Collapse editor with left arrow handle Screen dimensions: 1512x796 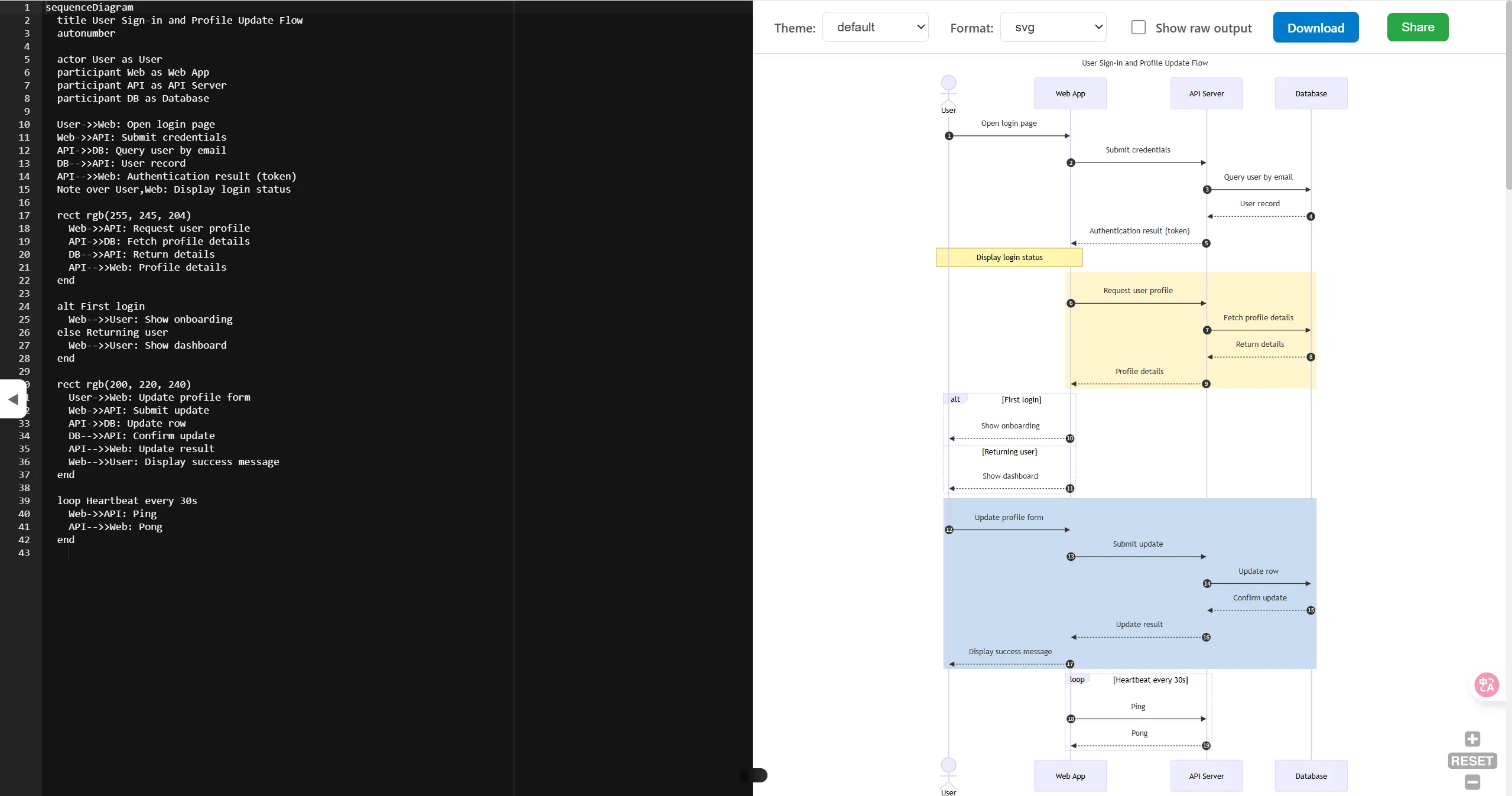[x=13, y=399]
